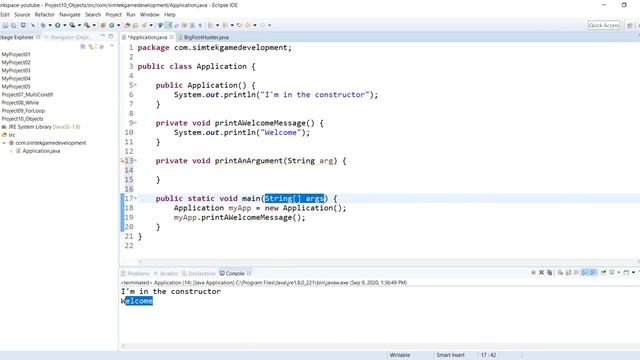Toggle Mark Occurrences in main toolbar
The image size is (640, 360).
click(168, 25)
